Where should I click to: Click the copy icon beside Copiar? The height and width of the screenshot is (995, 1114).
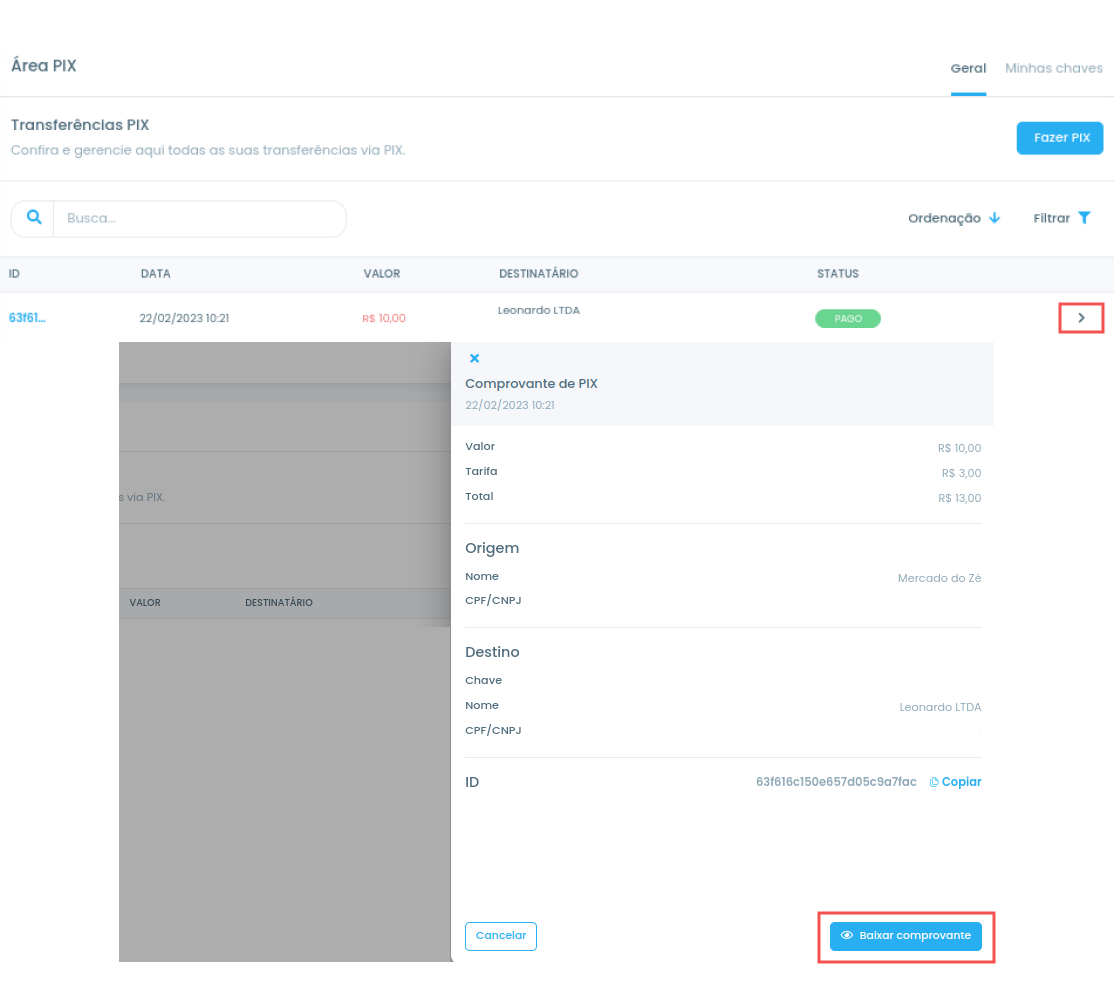[934, 782]
